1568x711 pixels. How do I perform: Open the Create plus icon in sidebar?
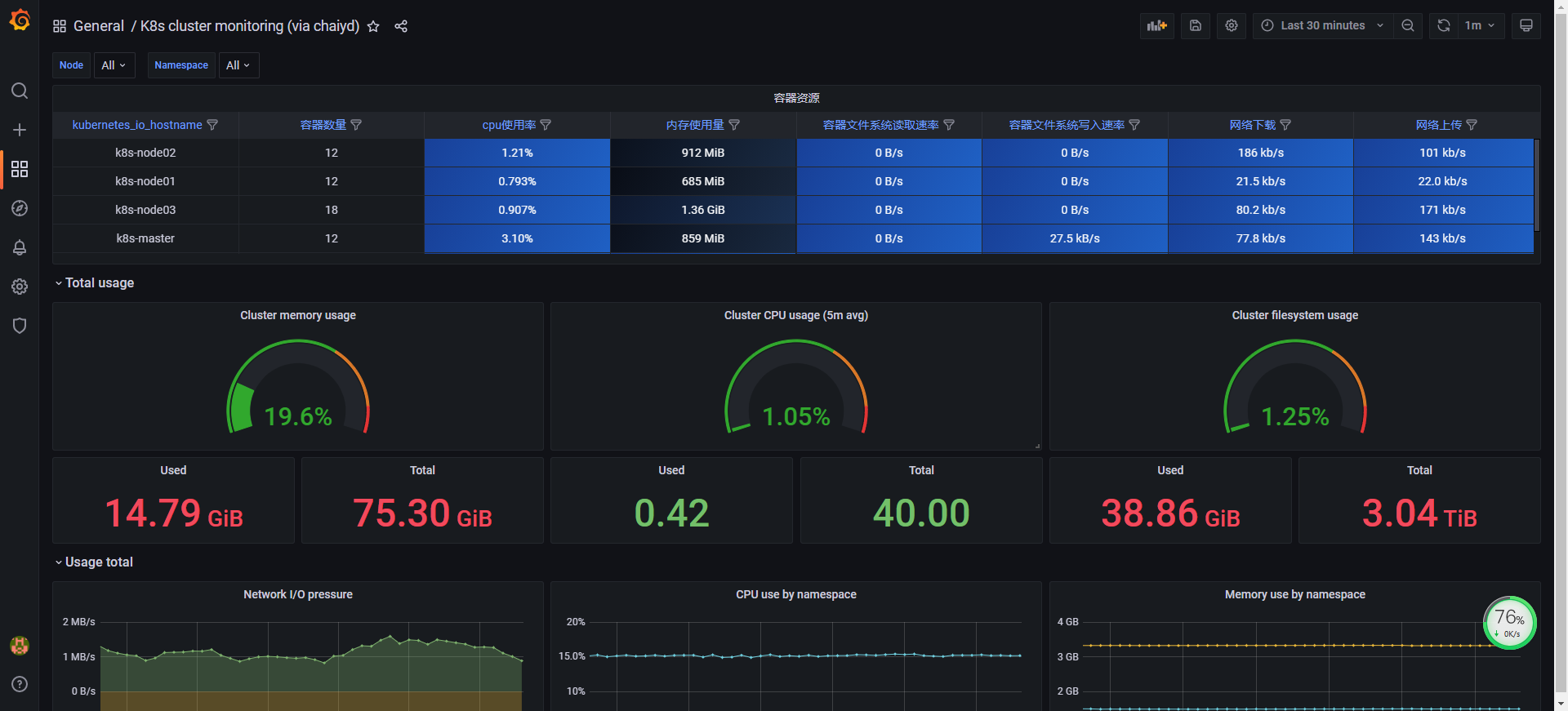pyautogui.click(x=20, y=130)
